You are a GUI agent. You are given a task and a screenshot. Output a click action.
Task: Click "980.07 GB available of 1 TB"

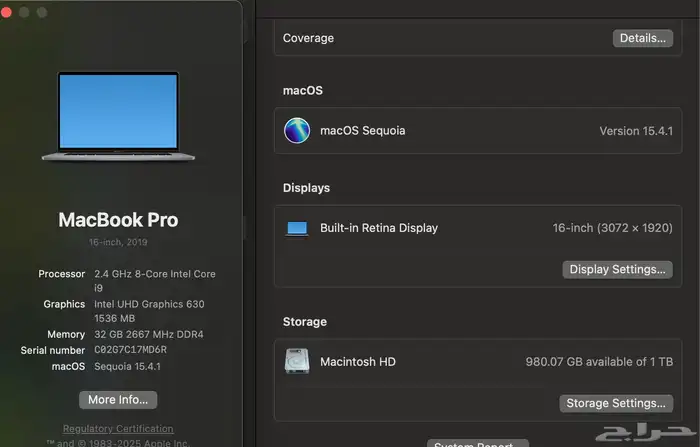click(599, 362)
